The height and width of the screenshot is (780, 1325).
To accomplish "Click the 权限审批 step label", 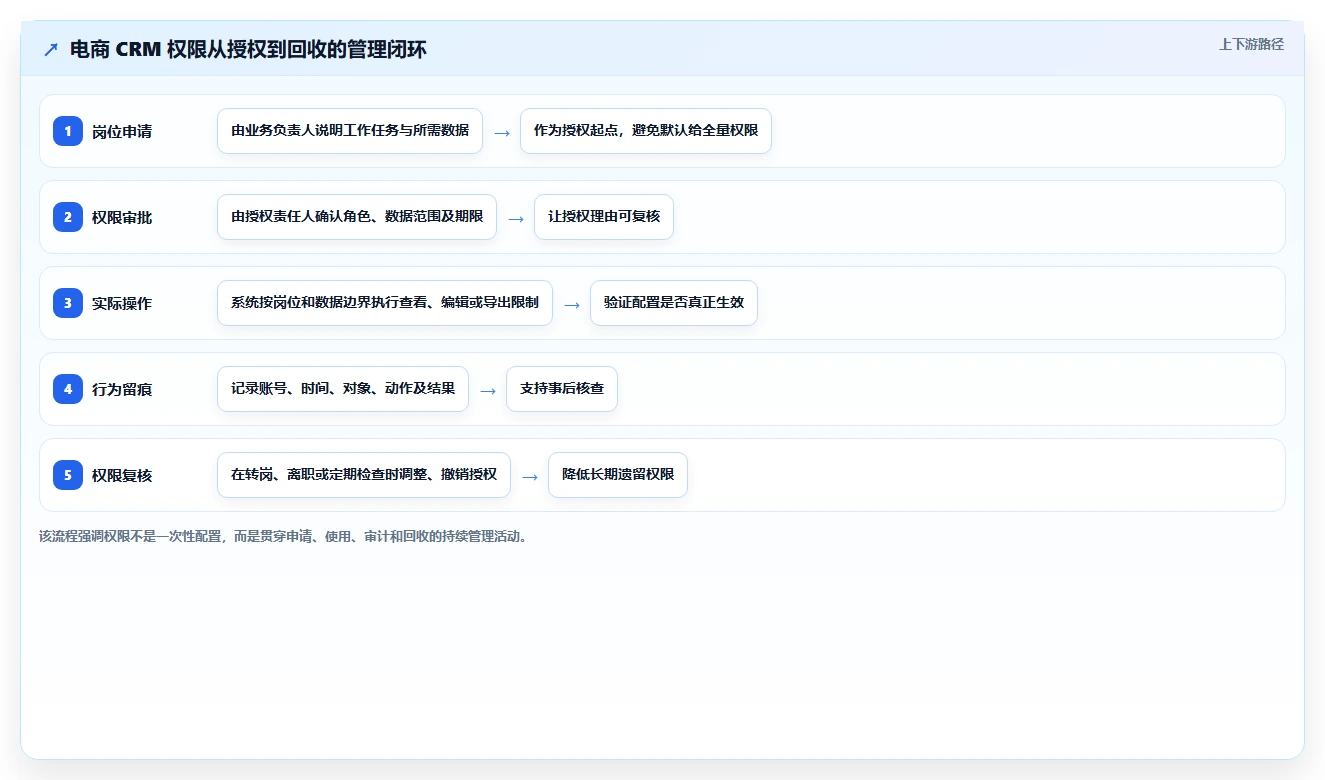I will click(122, 217).
